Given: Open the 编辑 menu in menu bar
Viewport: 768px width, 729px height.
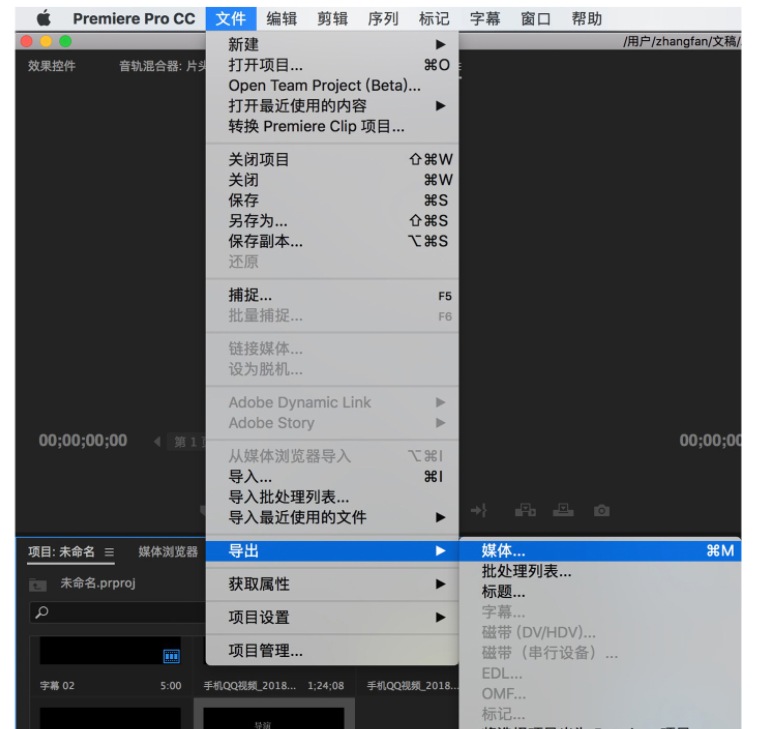Looking at the screenshot, I should point(282,19).
